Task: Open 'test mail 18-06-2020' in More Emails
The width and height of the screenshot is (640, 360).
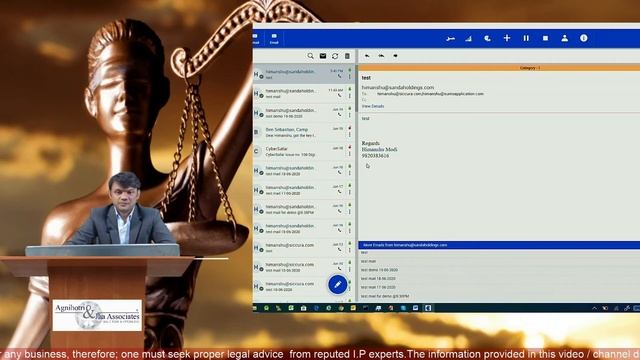Action: (x=378, y=279)
